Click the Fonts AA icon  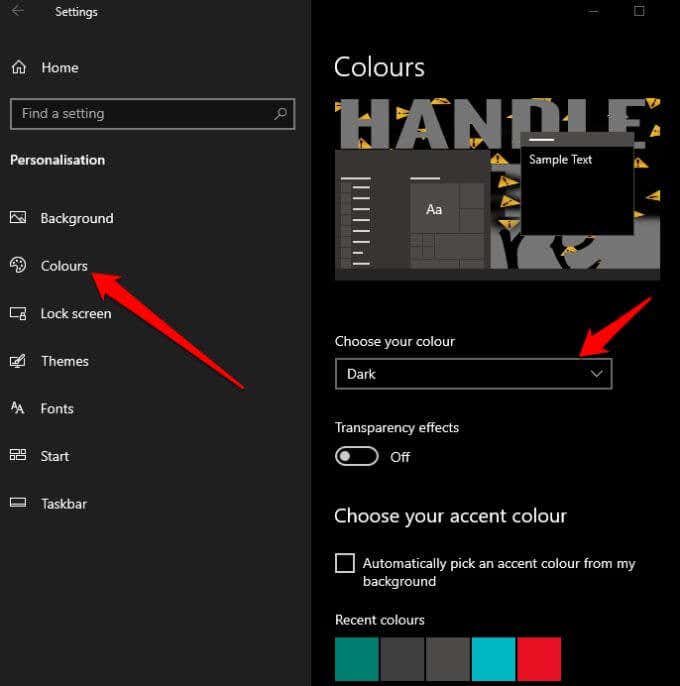(18, 408)
